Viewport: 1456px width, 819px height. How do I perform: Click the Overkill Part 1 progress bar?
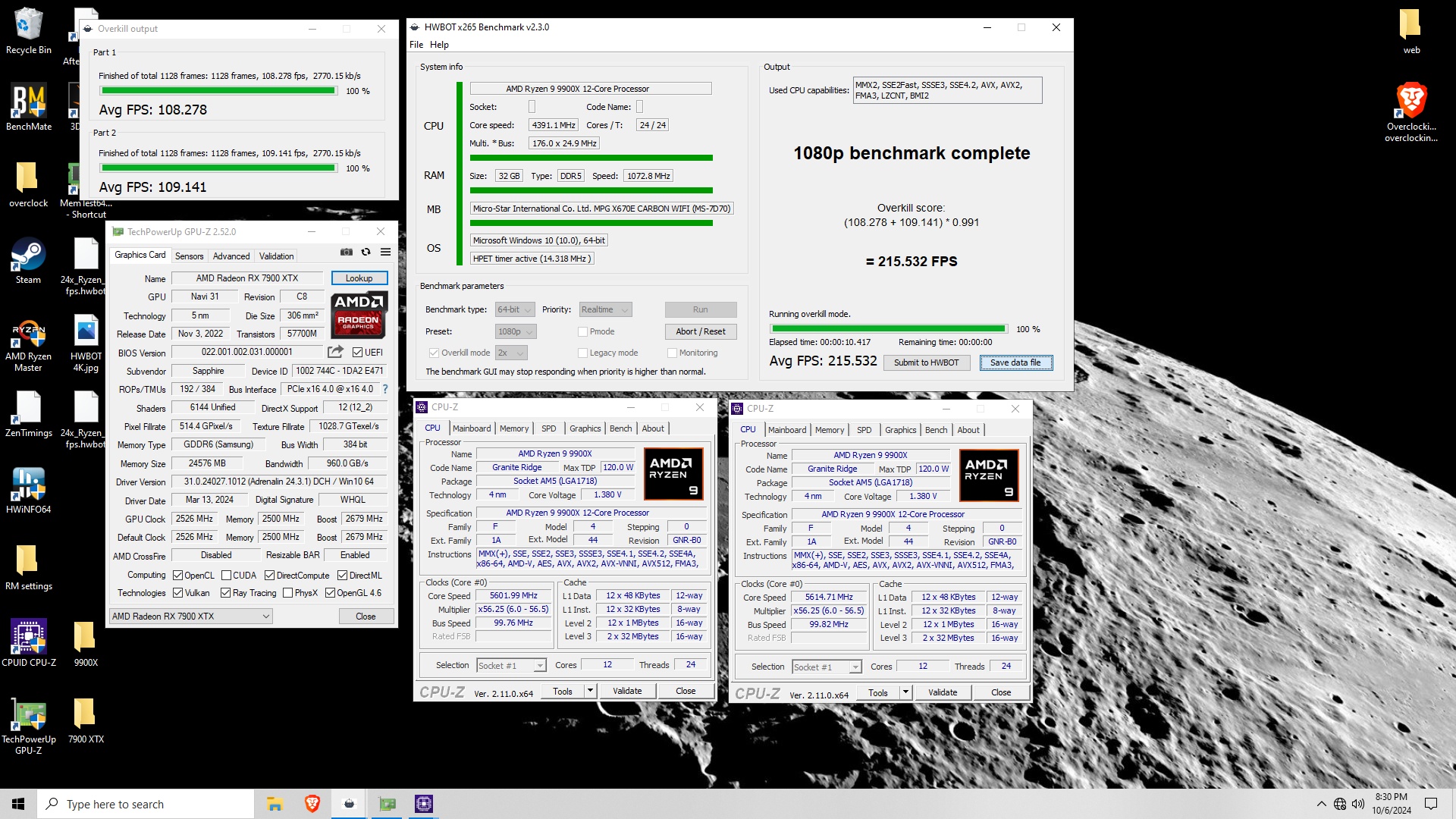click(218, 91)
